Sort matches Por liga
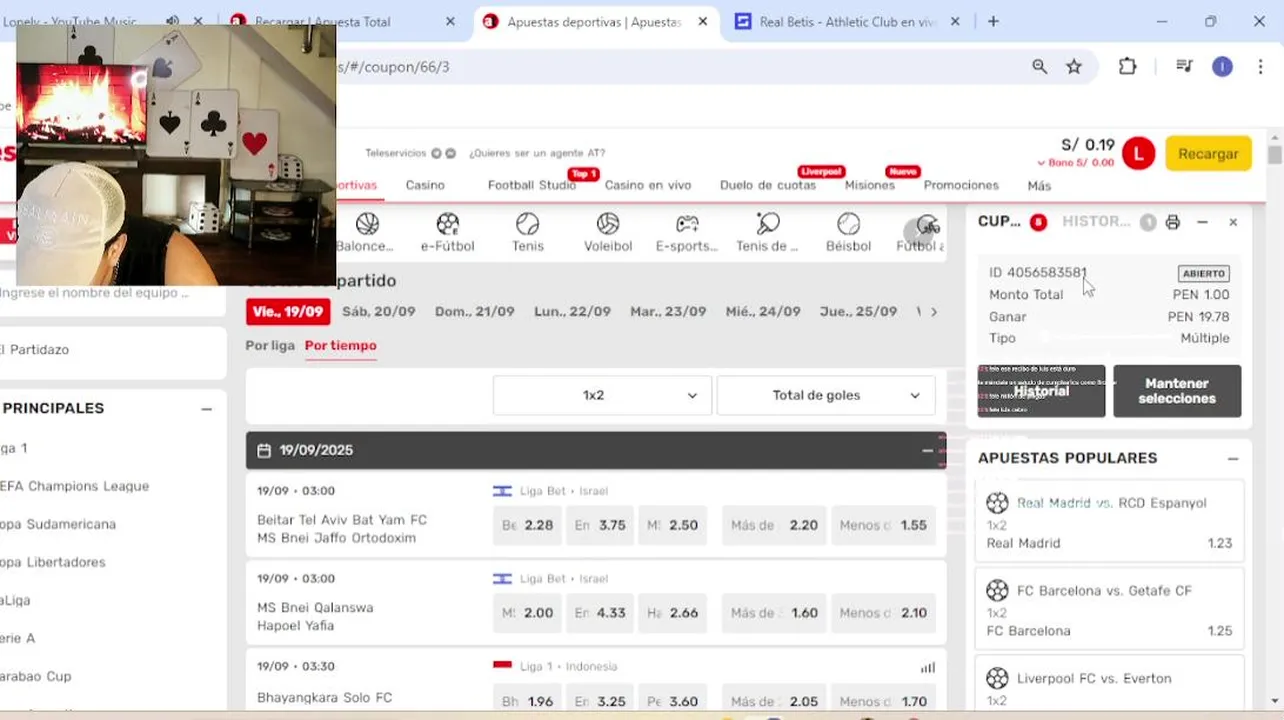 coord(270,345)
